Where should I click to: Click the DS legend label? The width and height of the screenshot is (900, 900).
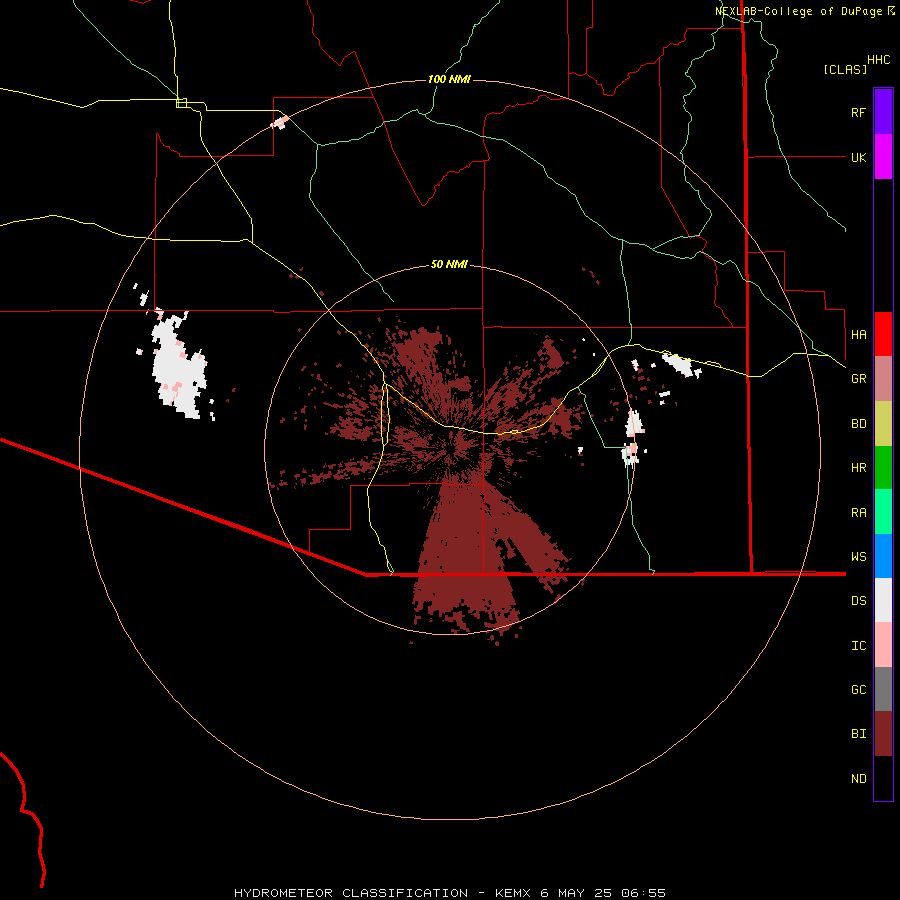coord(858,601)
